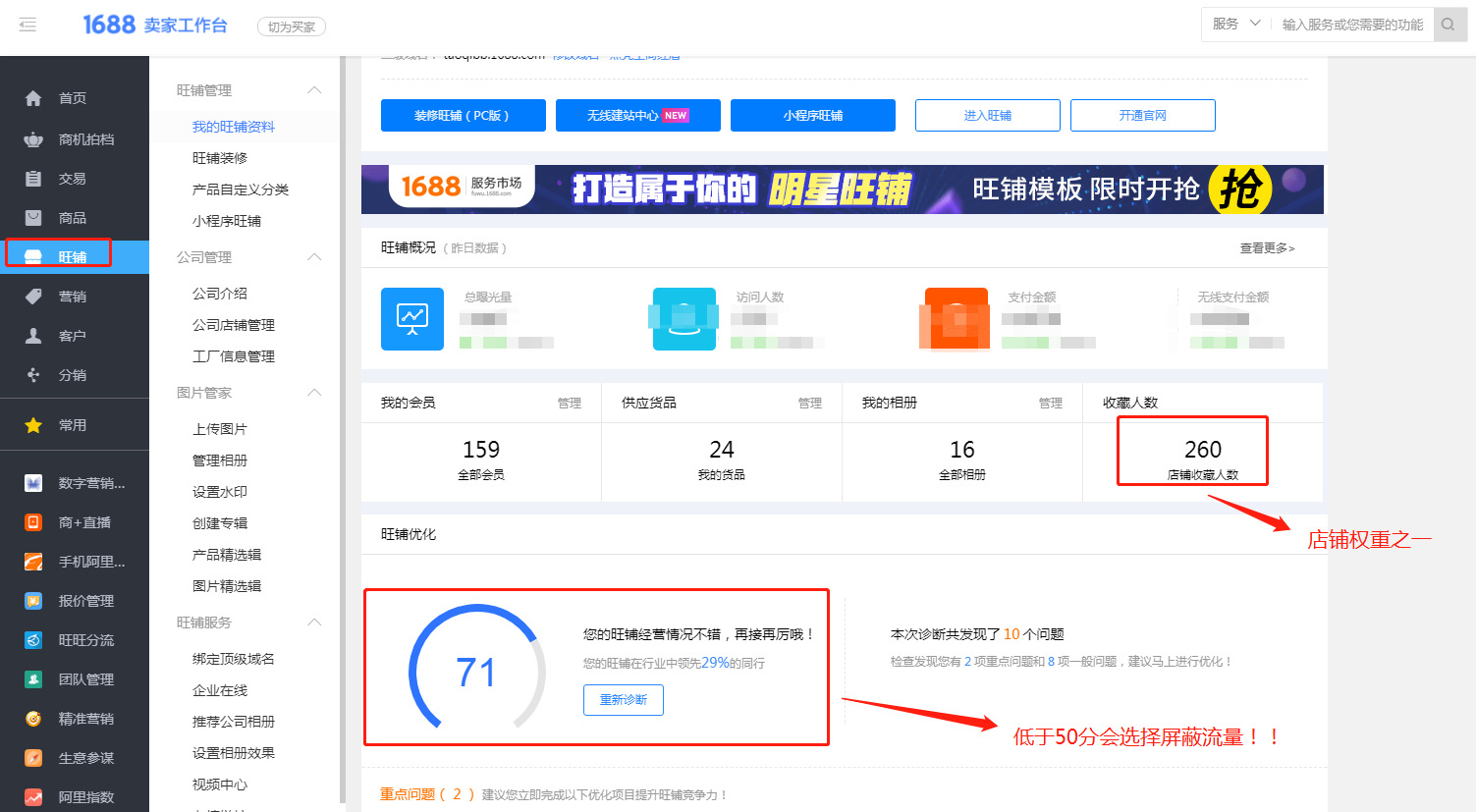
Task: Collapse the 公司管理 section
Action: pos(314,257)
